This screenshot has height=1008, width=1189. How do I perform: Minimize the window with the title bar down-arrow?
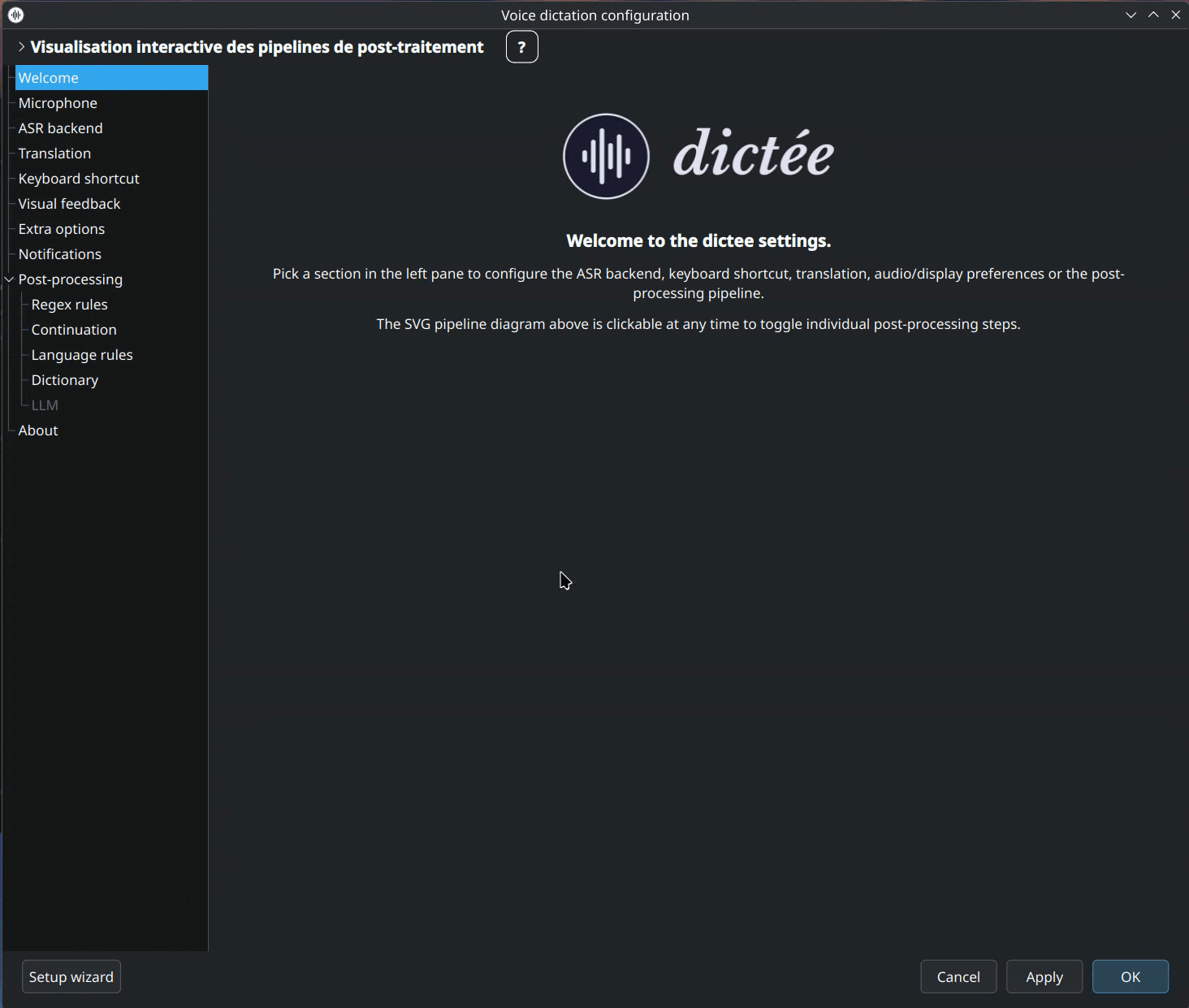click(x=1131, y=15)
